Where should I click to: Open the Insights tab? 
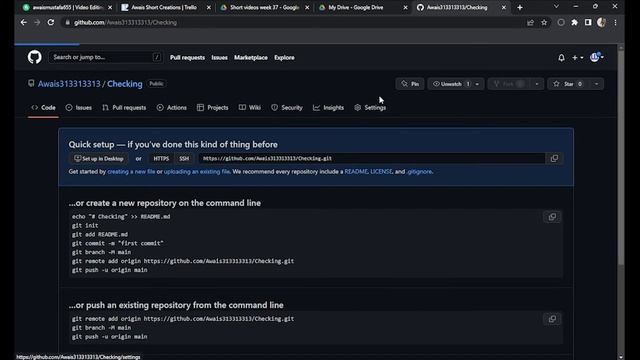tap(329, 108)
